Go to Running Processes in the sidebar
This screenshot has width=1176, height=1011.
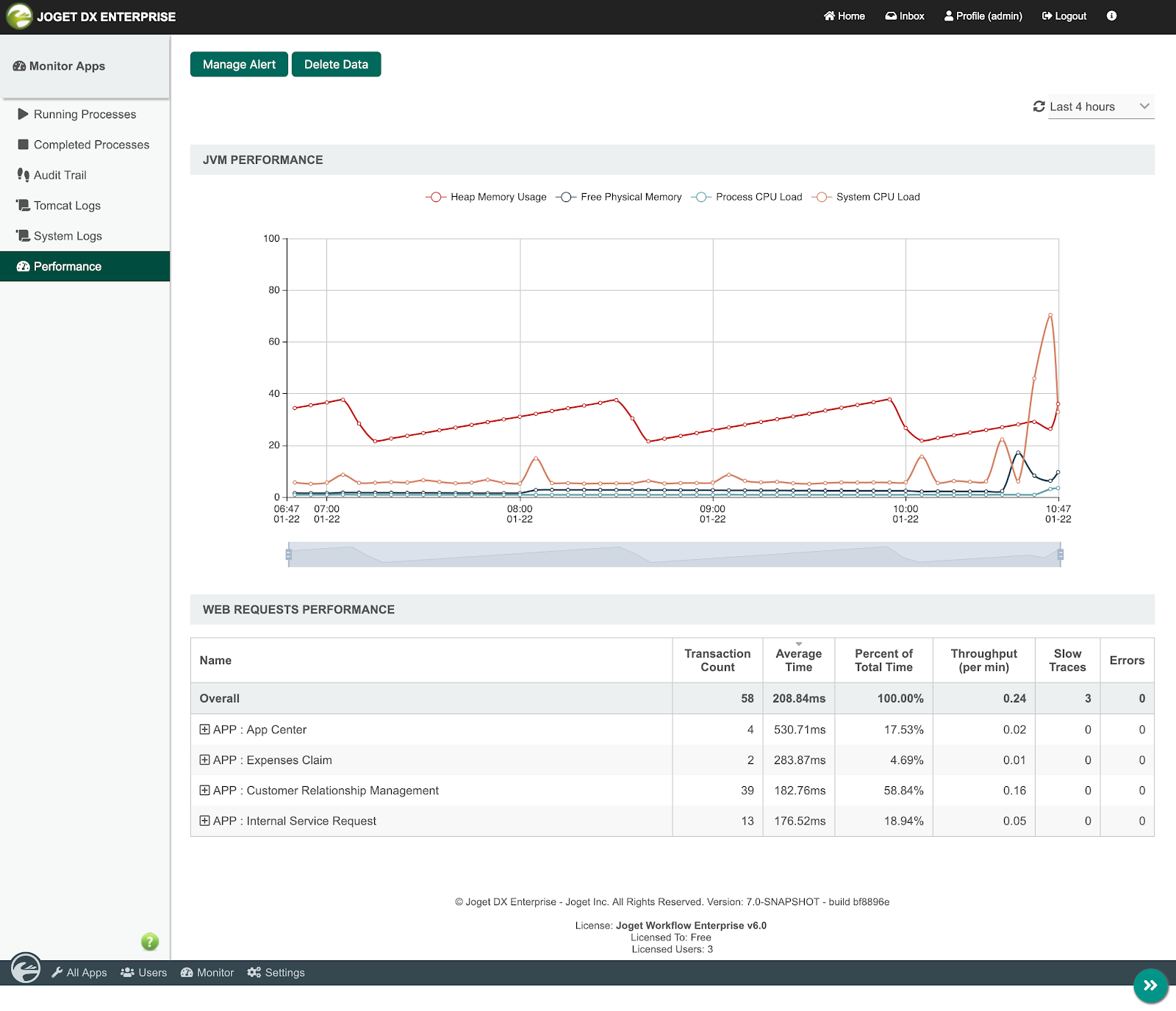pyautogui.click(x=85, y=115)
